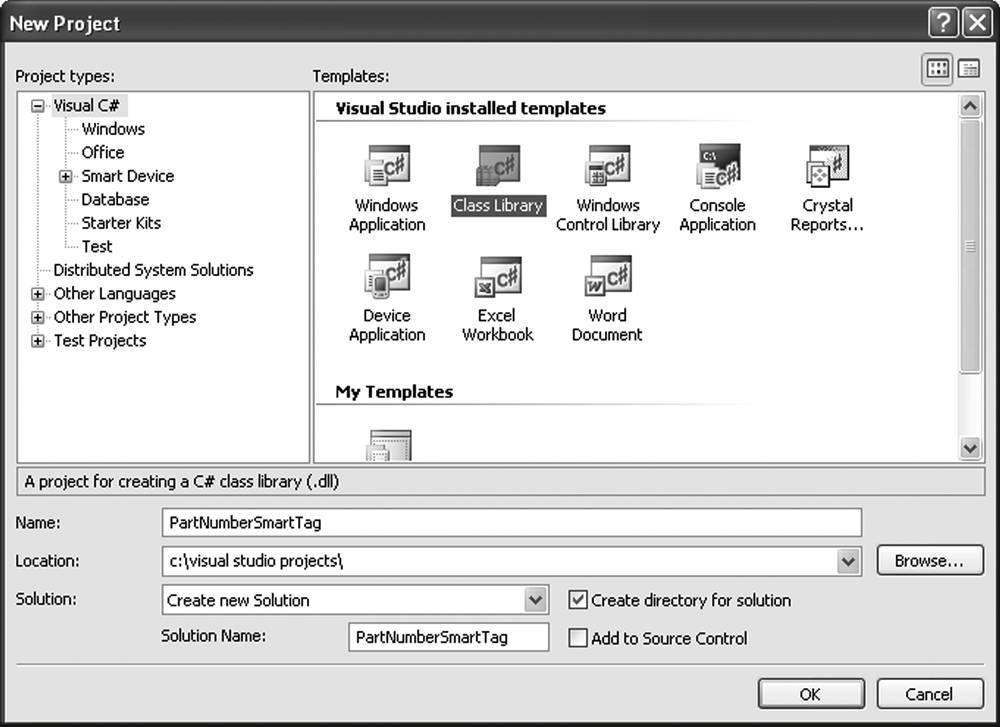The height and width of the screenshot is (727, 1000).
Task: Select the Other Languages label
Action: [115, 294]
